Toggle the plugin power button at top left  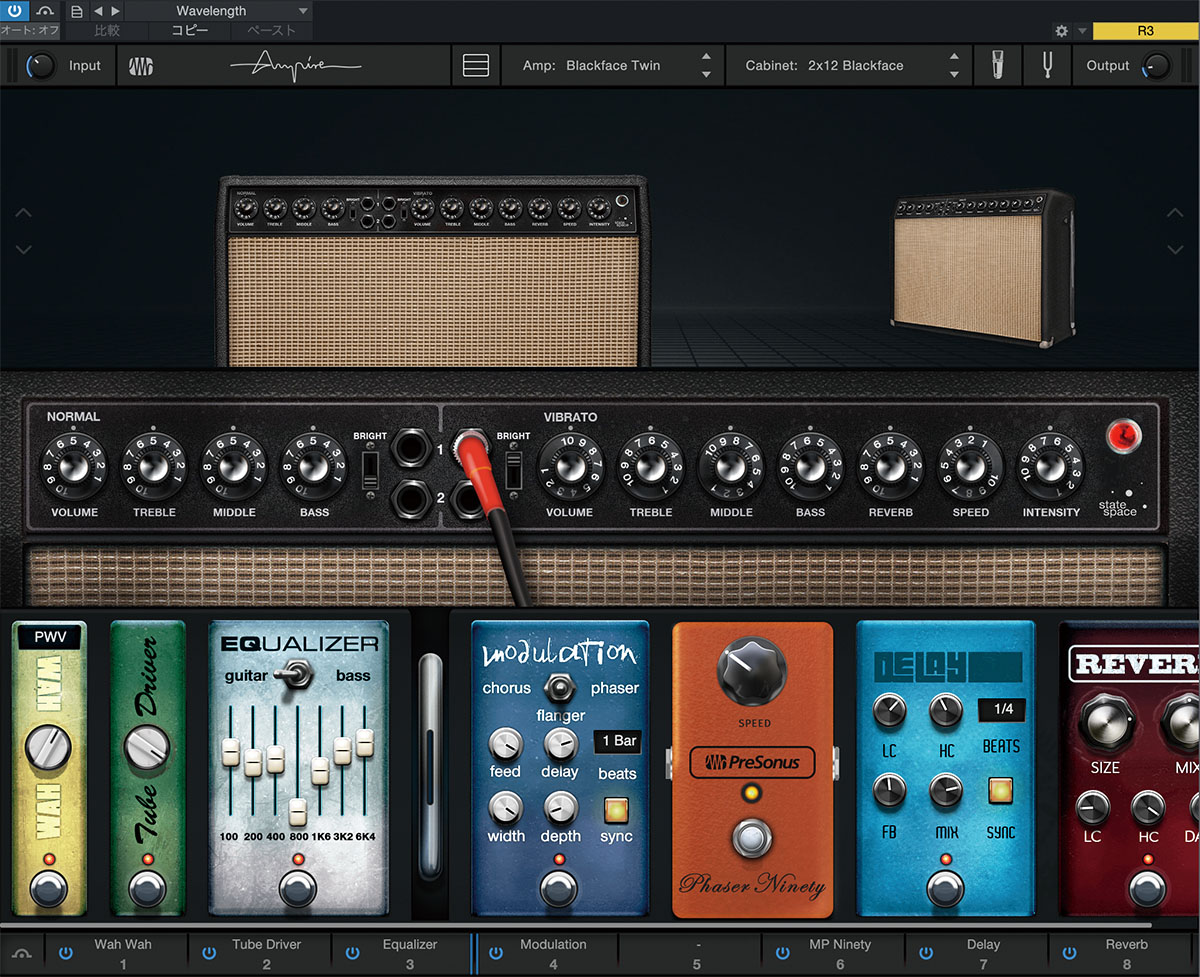[15, 11]
